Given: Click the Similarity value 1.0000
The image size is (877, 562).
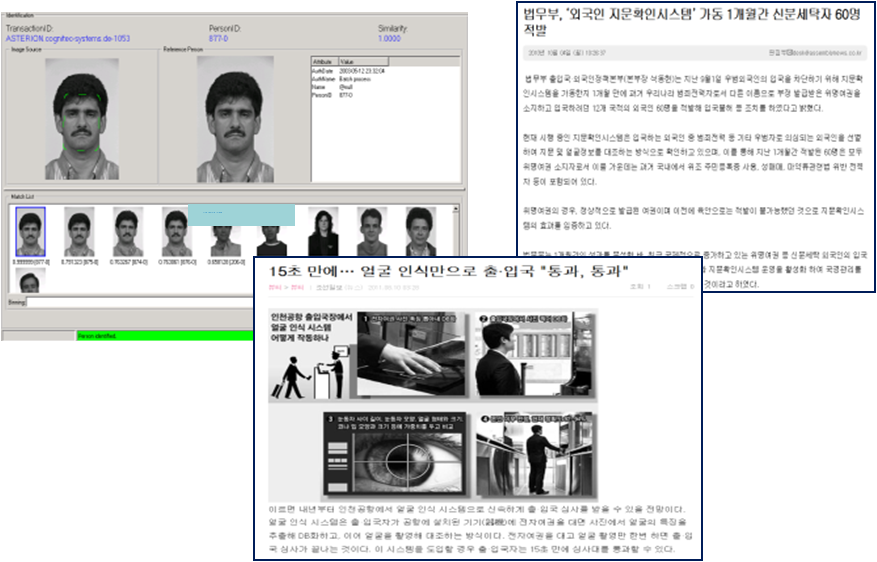Looking at the screenshot, I should (389, 39).
